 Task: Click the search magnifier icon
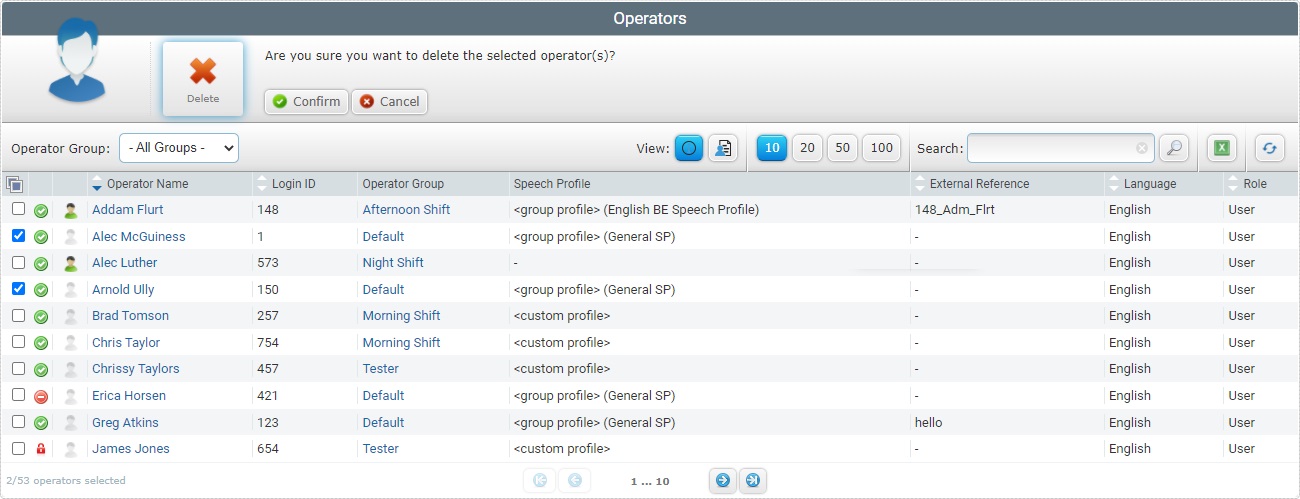coord(1174,148)
